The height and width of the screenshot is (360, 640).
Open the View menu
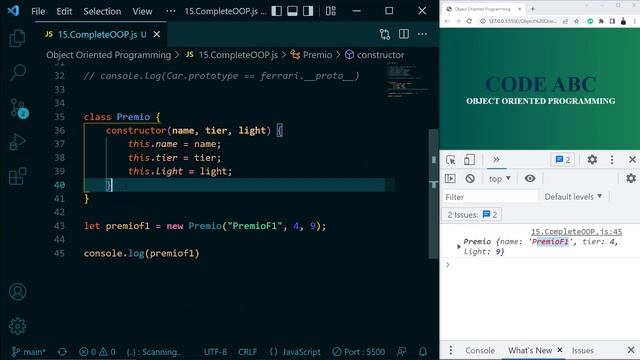pyautogui.click(x=142, y=11)
